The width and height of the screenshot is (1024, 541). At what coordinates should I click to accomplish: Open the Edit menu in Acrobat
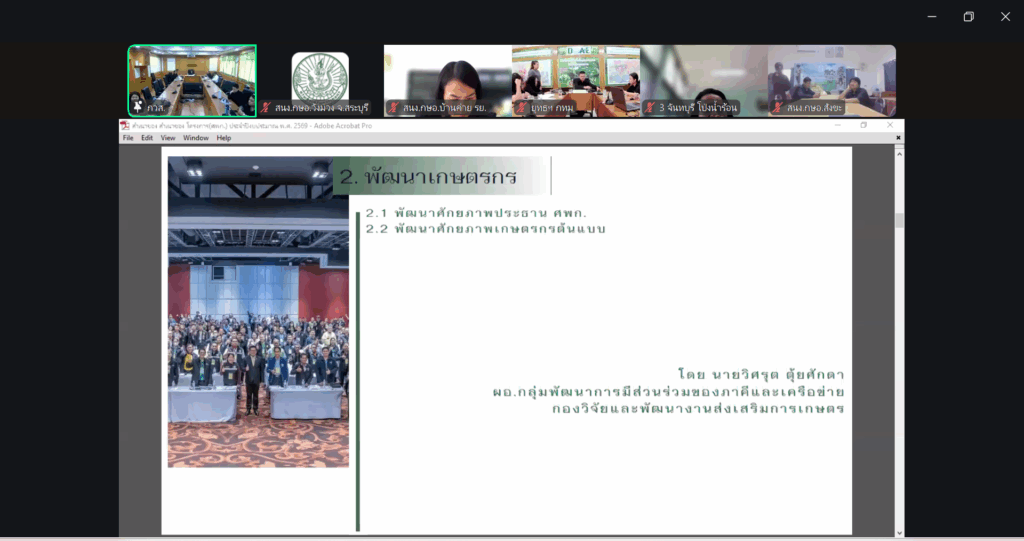pyautogui.click(x=147, y=138)
